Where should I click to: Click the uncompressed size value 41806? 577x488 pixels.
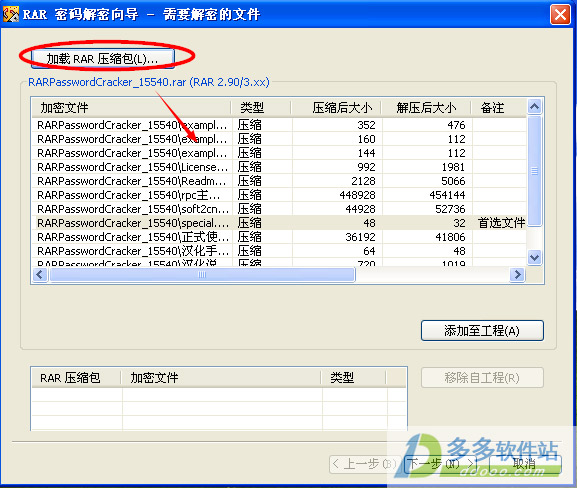tap(450, 237)
